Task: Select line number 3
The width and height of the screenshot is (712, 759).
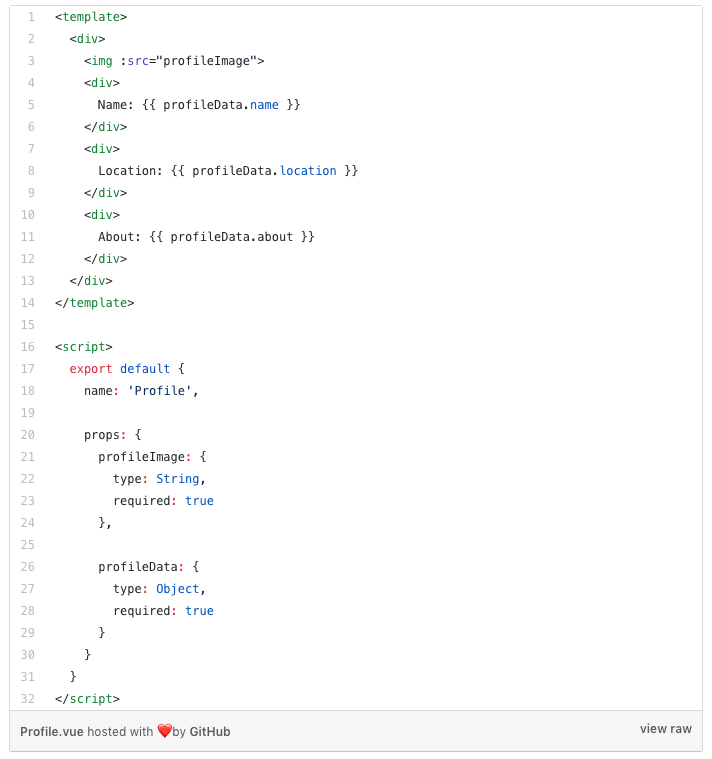Action: 31,61
